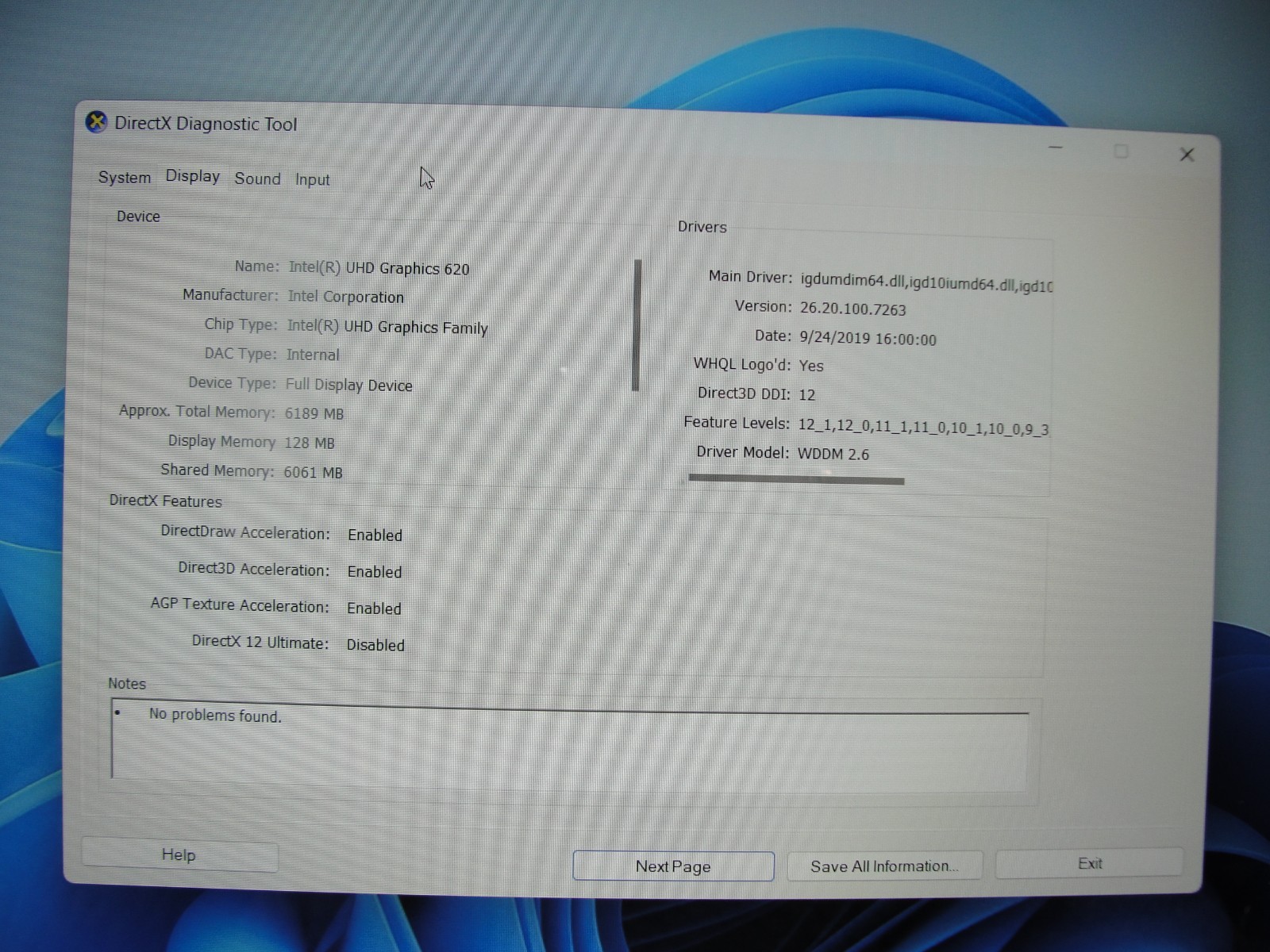Image resolution: width=1270 pixels, height=952 pixels.
Task: Click driver date 9/24/2019 16:00:00
Action: 868,339
